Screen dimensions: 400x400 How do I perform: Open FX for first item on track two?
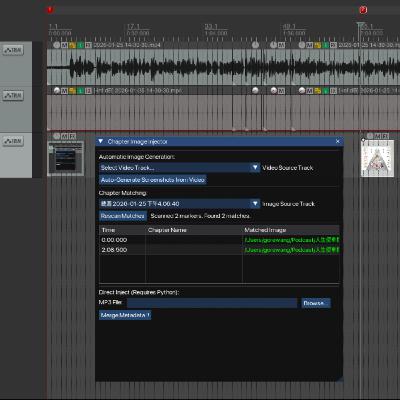[x=88, y=90]
